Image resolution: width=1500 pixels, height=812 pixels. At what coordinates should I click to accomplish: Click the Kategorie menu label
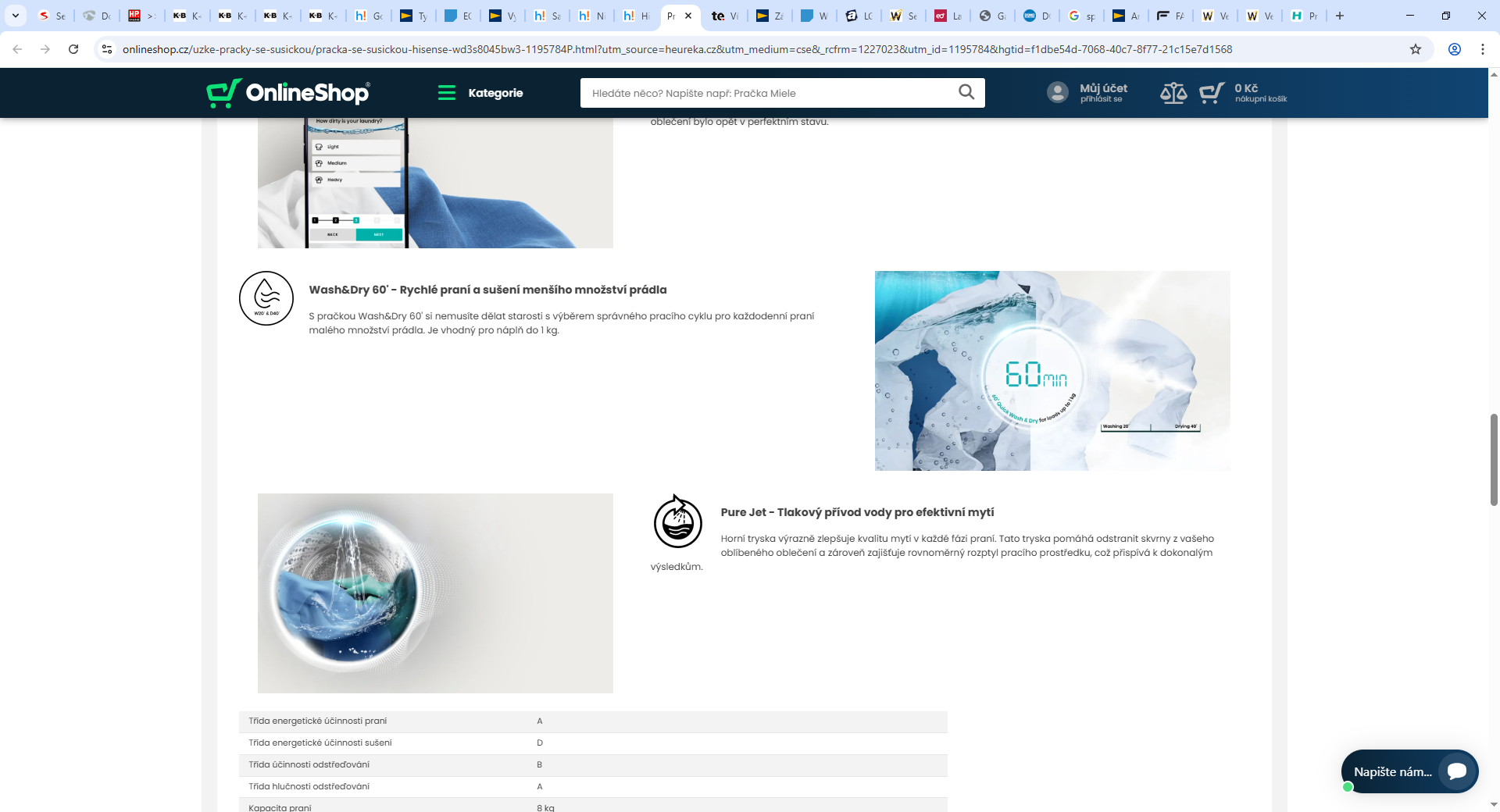tap(495, 93)
